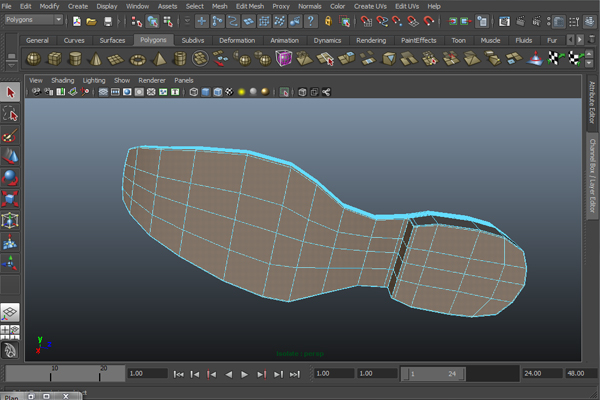Click the purple cube shelf icon
The image size is (600, 400).
(x=284, y=59)
